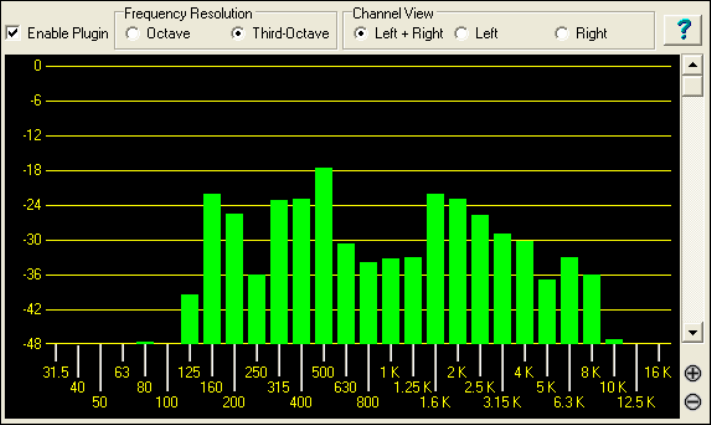
Task: Zoom in using the plus magnifier icon
Action: click(692, 373)
